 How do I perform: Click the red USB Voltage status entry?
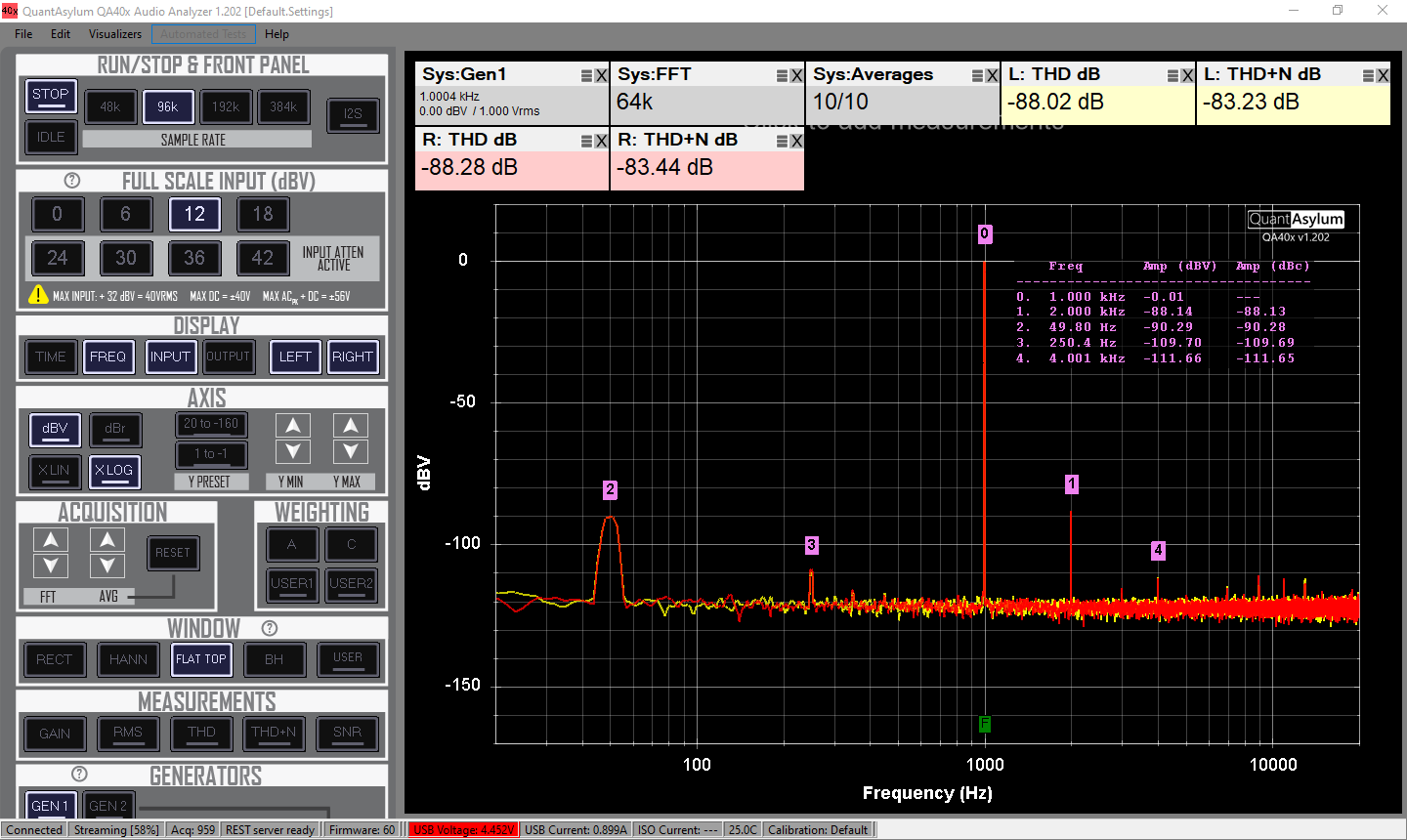click(463, 830)
